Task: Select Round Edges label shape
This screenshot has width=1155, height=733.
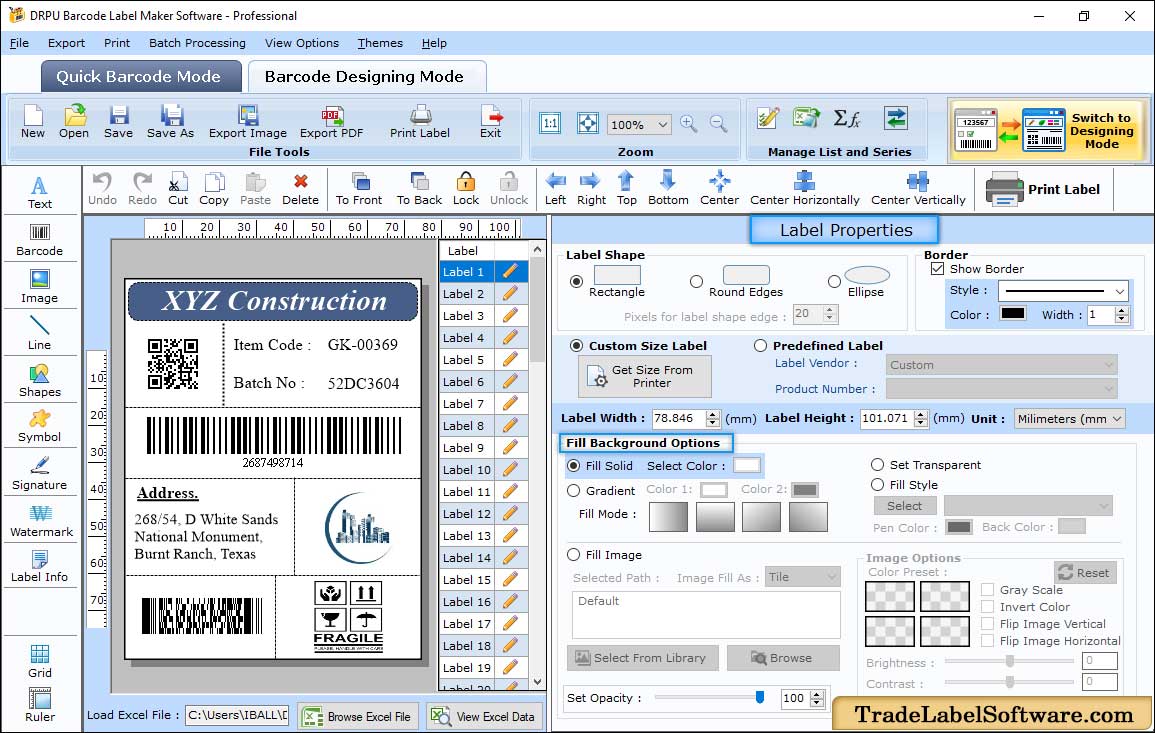Action: click(x=696, y=281)
